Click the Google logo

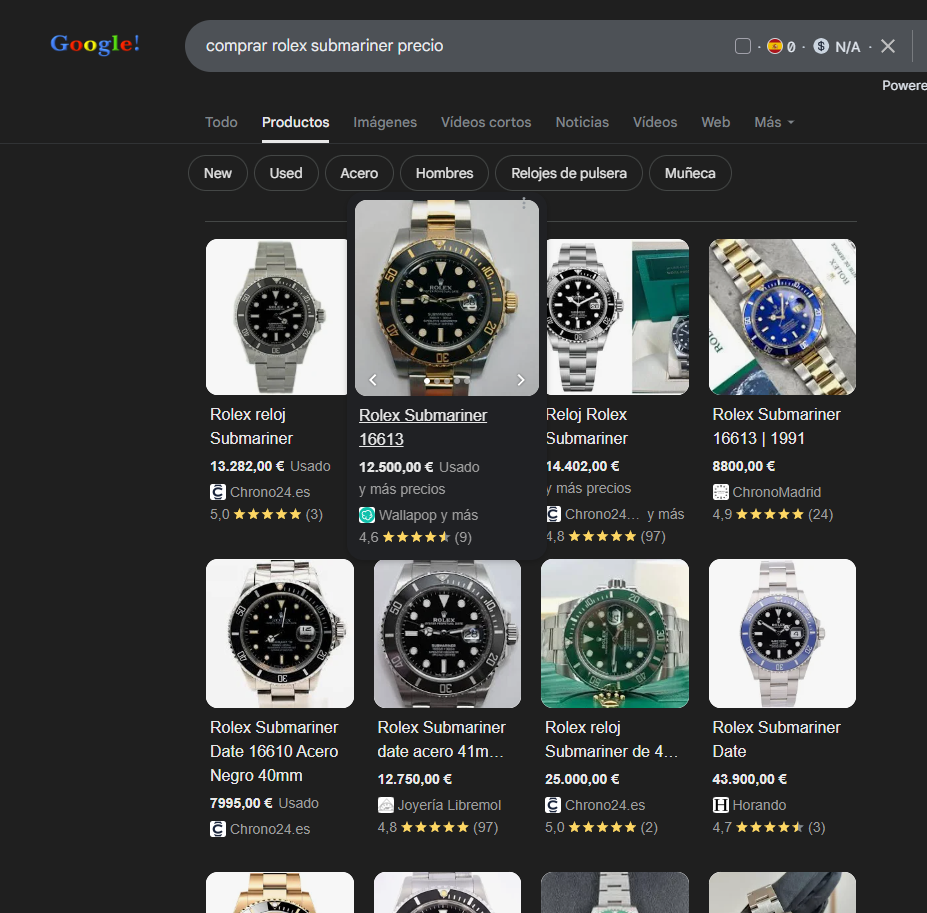[x=95, y=45]
